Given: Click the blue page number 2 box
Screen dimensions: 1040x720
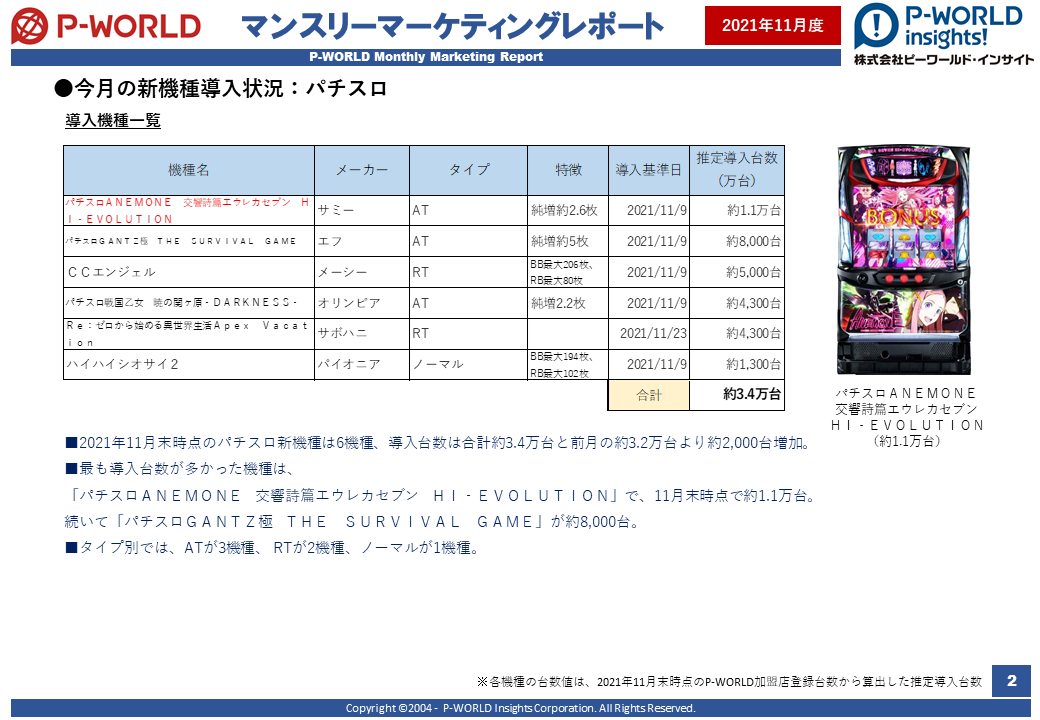Looking at the screenshot, I should [1011, 681].
